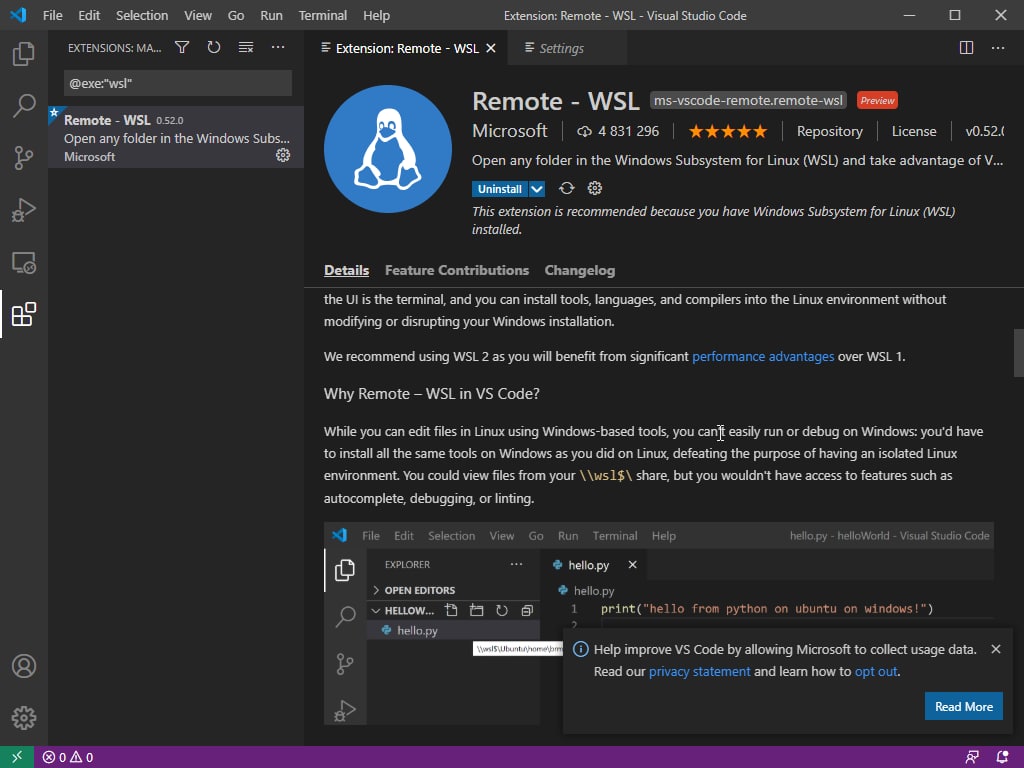
Task: Open Remote Explorer view in activity bar
Action: pyautogui.click(x=24, y=263)
